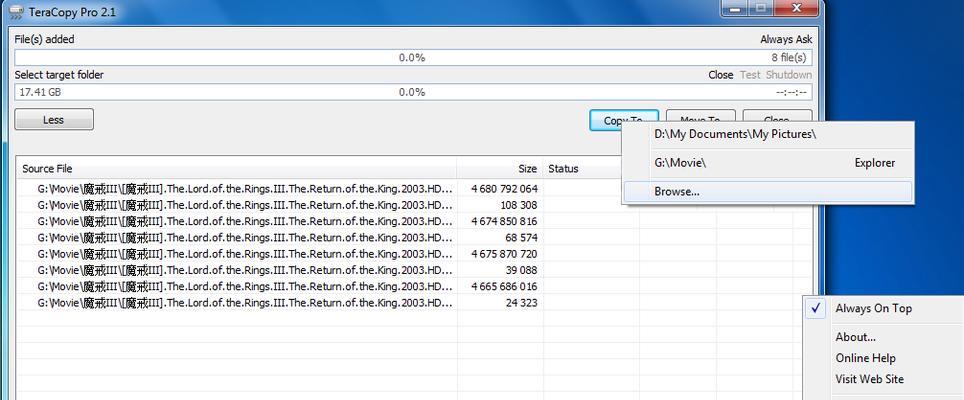The width and height of the screenshot is (964, 400).
Task: Select file row with size 24 323
Action: [415, 302]
